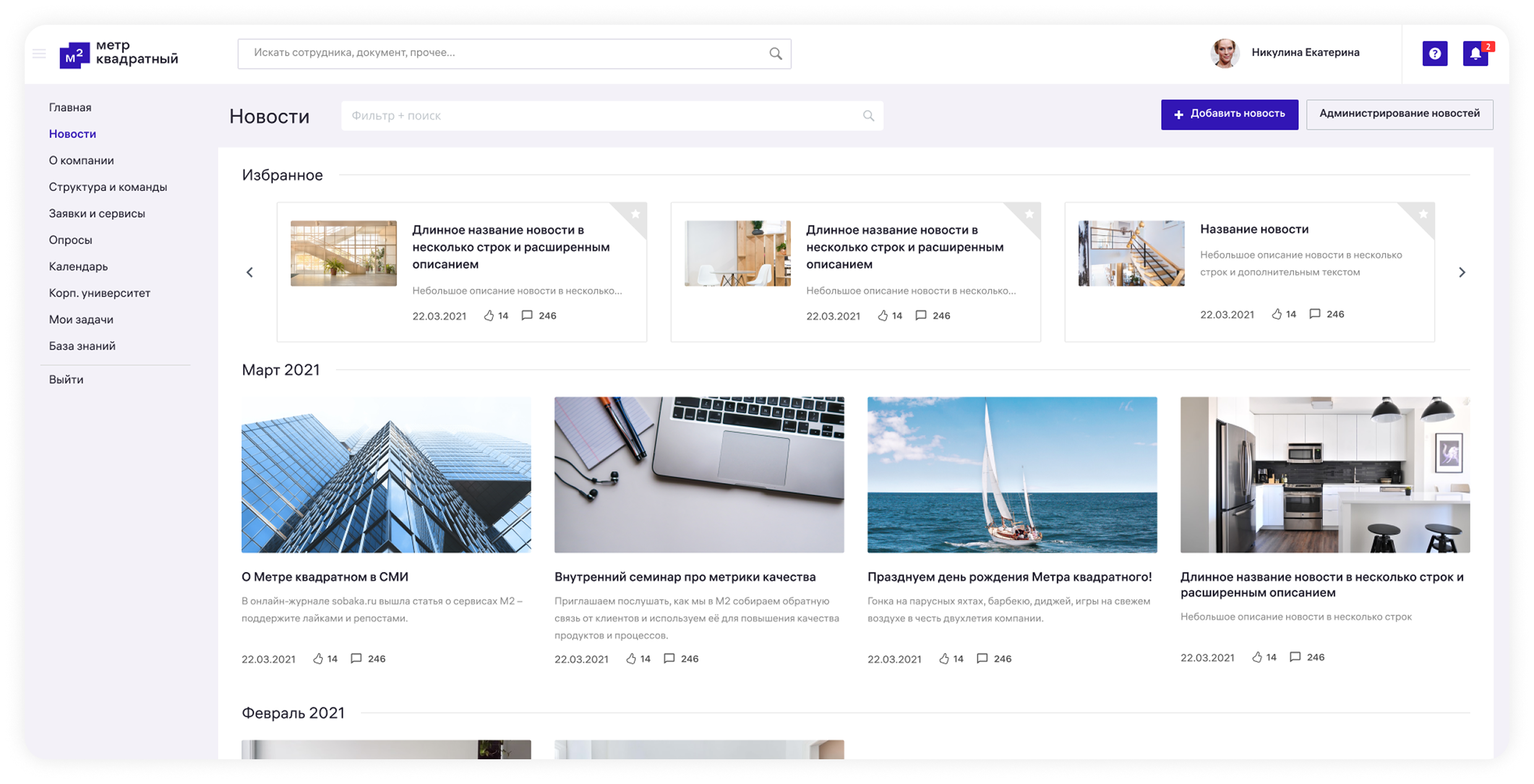Focus the 'Фильтр + поиск' field
The image size is (1534, 784).
[600, 116]
